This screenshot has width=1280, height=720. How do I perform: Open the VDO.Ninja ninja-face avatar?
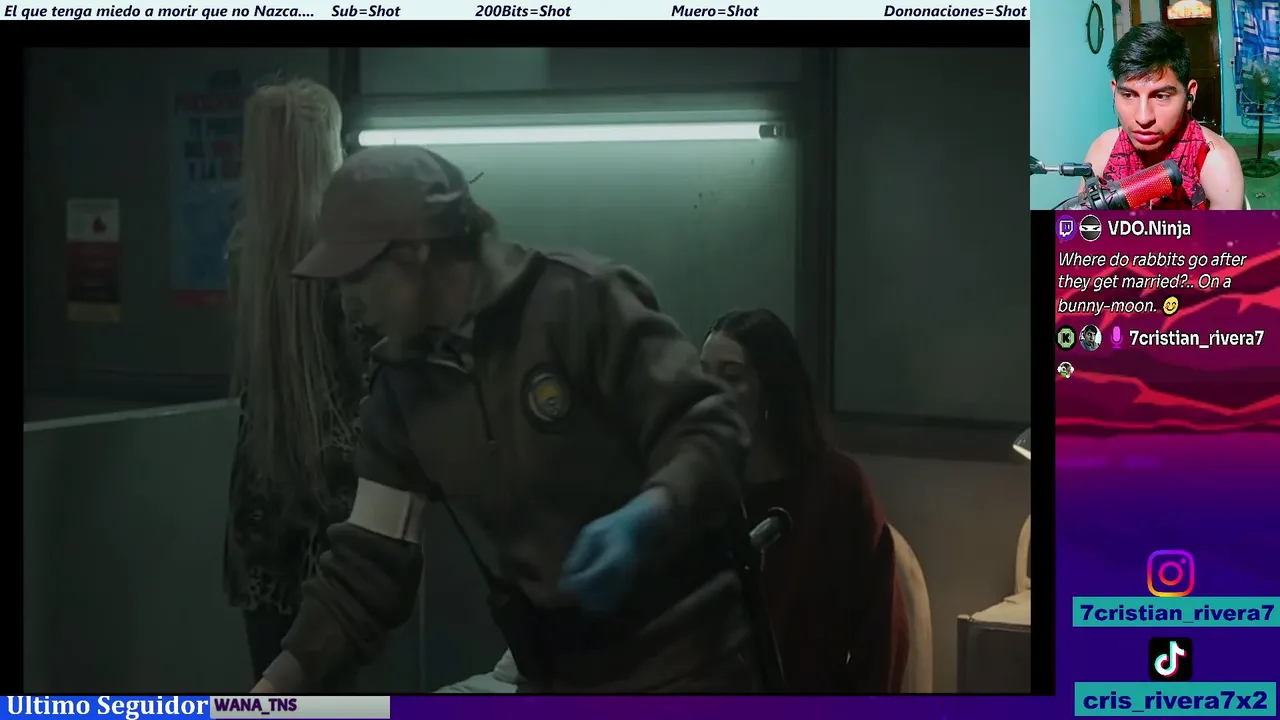click(1090, 229)
